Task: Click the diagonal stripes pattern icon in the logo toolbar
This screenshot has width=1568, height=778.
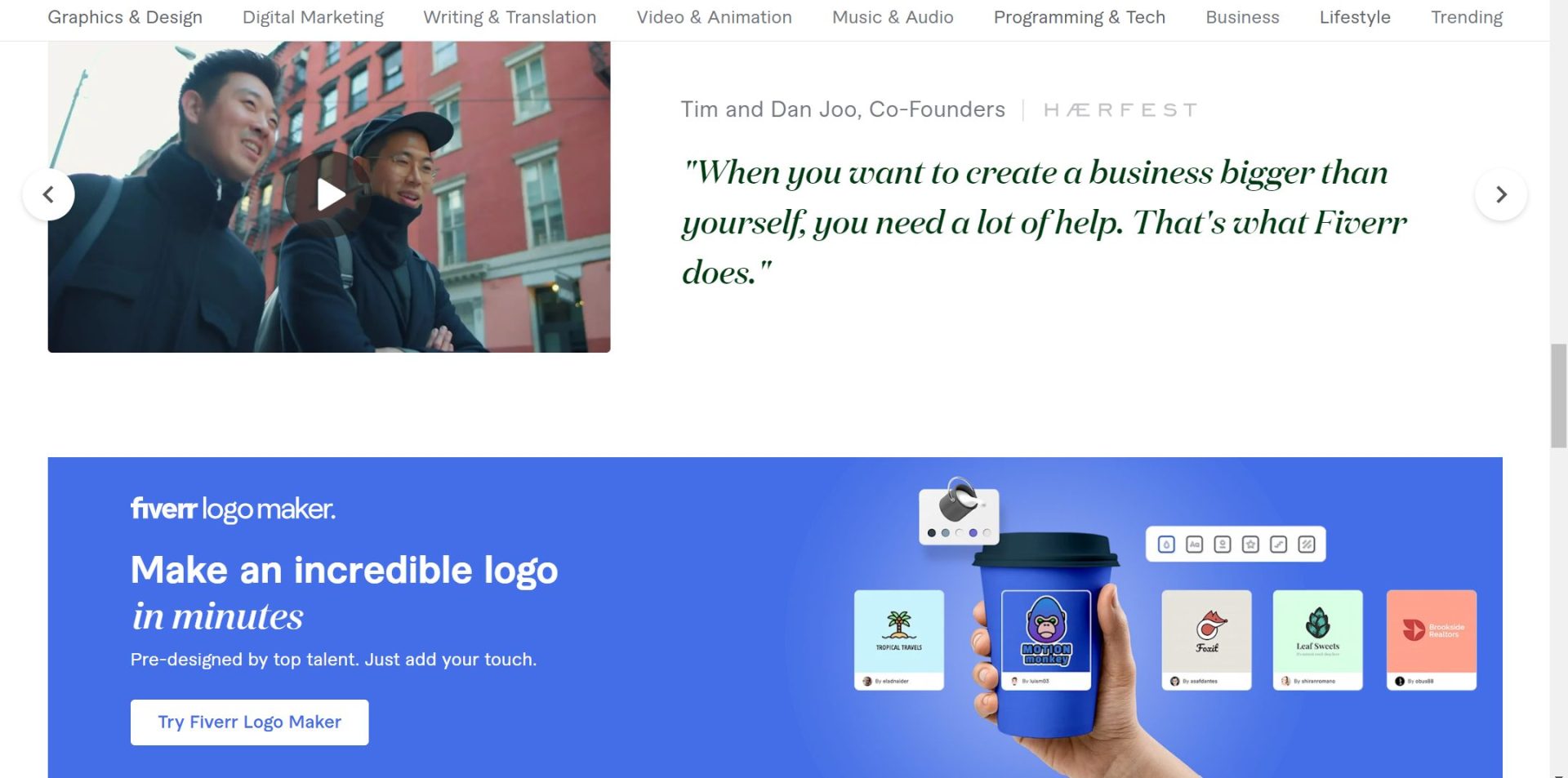Action: (1307, 545)
